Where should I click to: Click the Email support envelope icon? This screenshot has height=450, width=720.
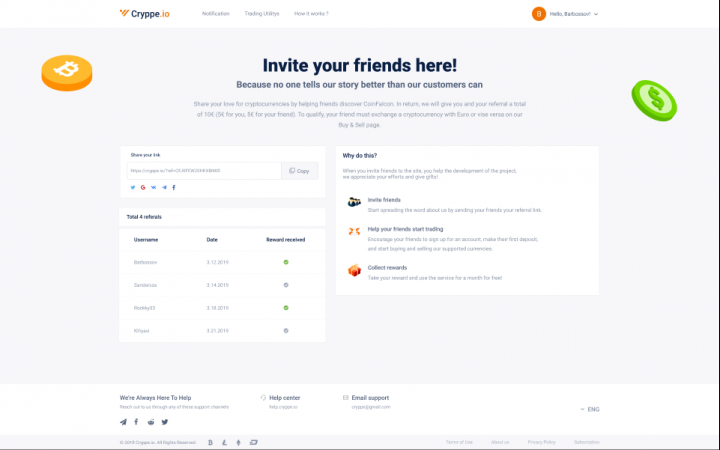[x=346, y=398]
